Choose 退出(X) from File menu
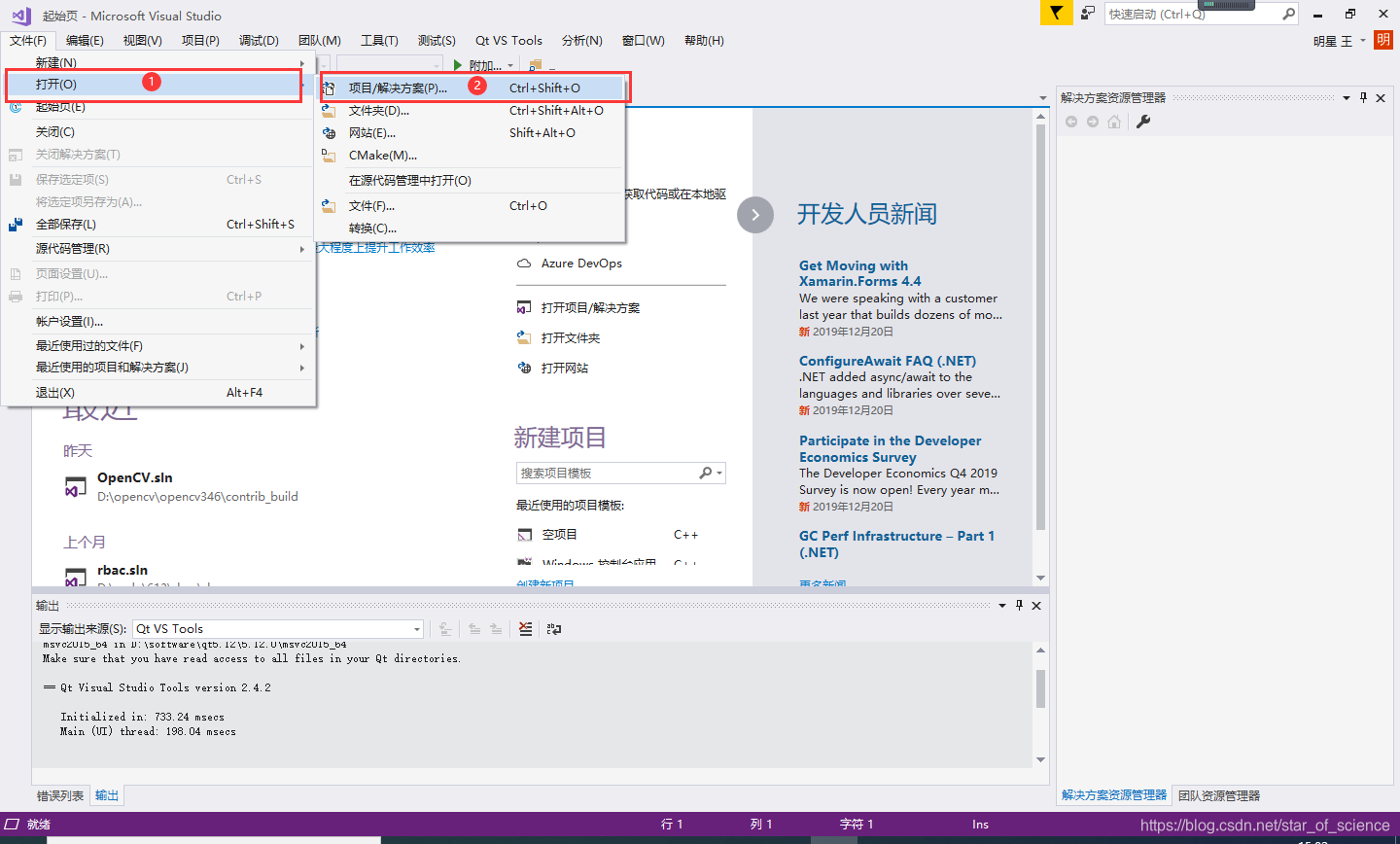1400x844 pixels. [157, 393]
